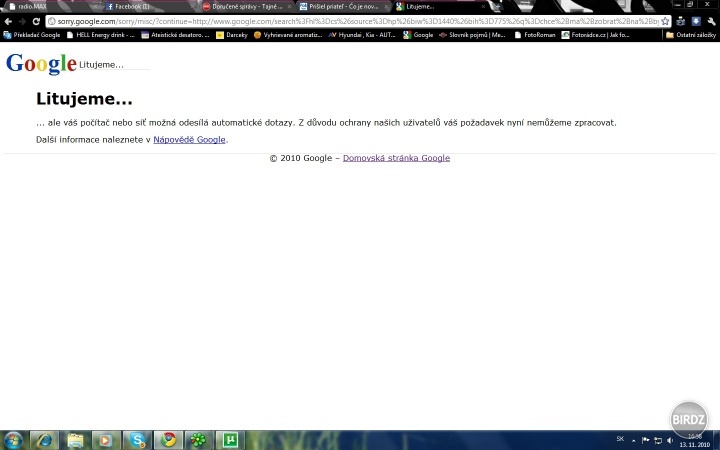Open the volume speaker tray icon
Viewport: 720px width, 450px height.
click(x=670, y=440)
